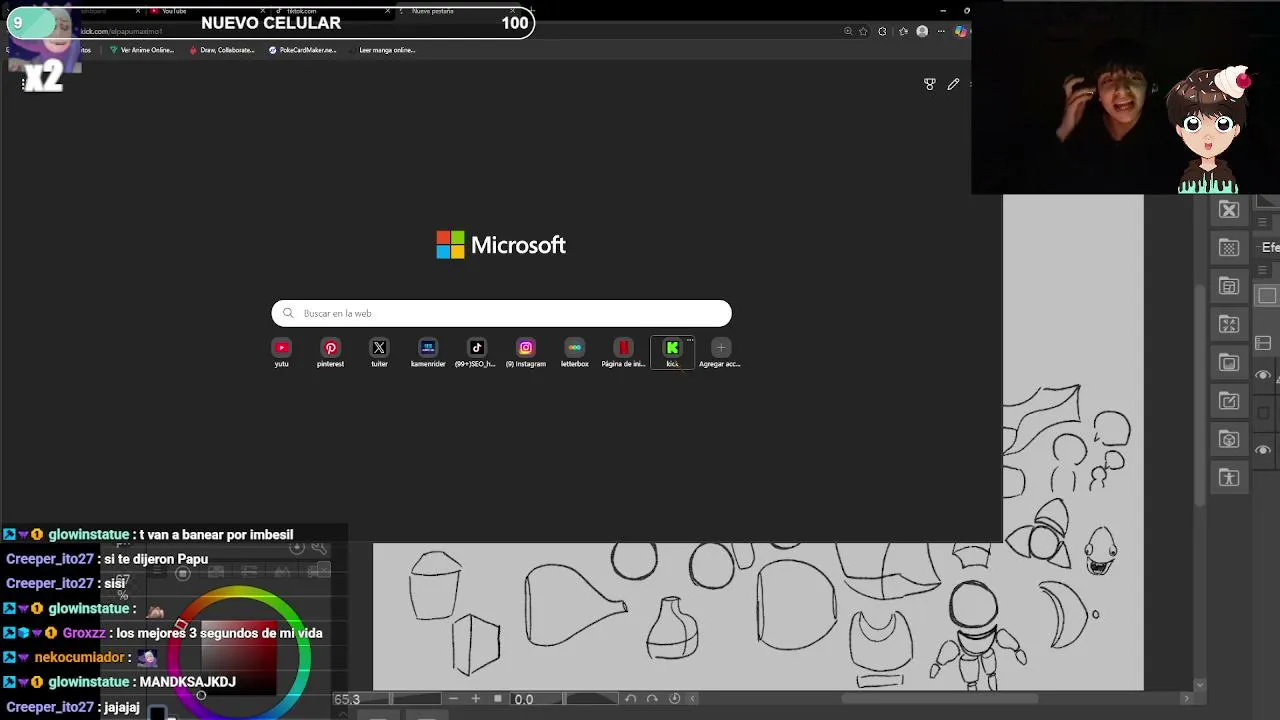Open the human pose material folder icon
The width and height of the screenshot is (1280, 720).
[x=1229, y=478]
